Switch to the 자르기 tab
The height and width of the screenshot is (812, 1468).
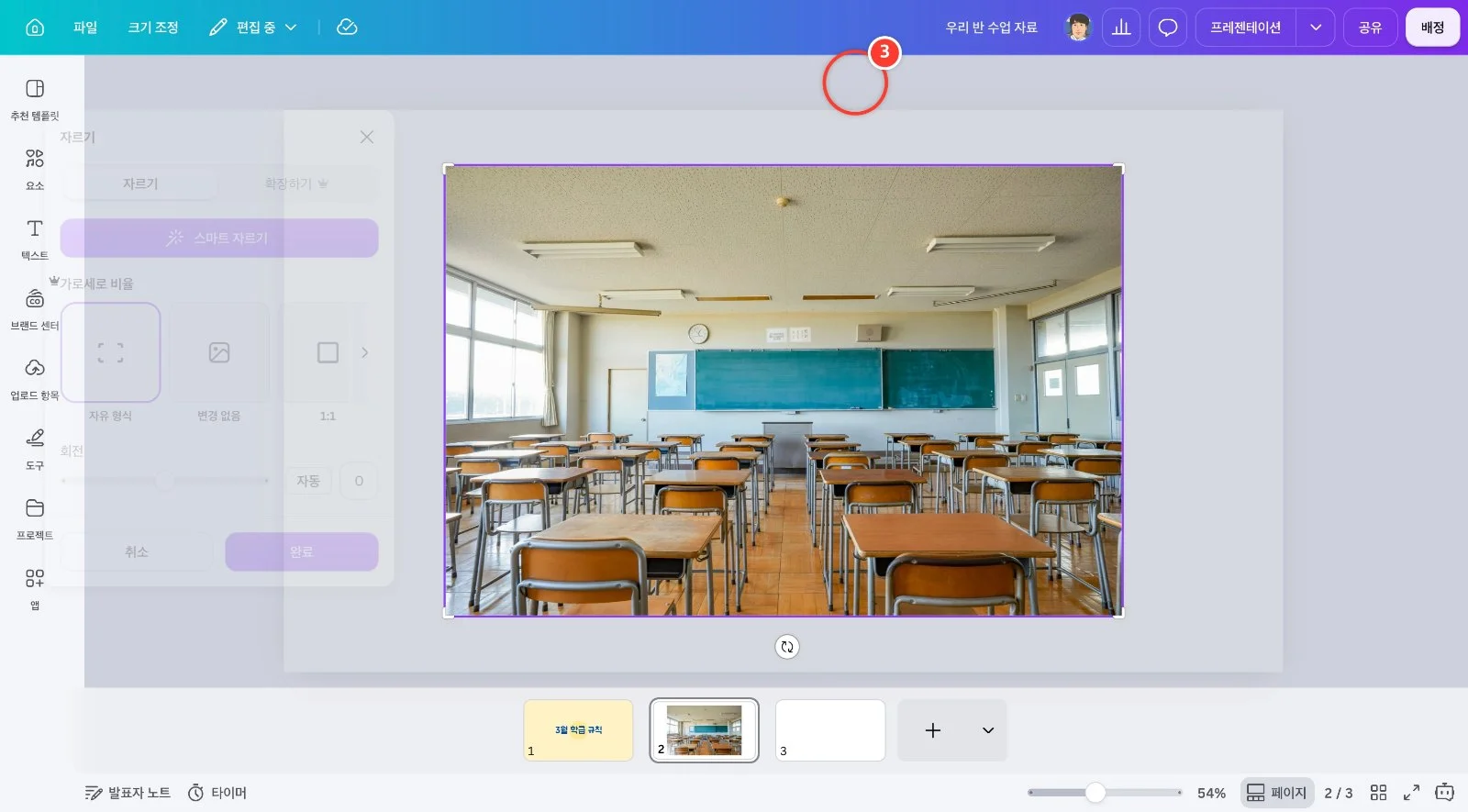[x=140, y=184]
